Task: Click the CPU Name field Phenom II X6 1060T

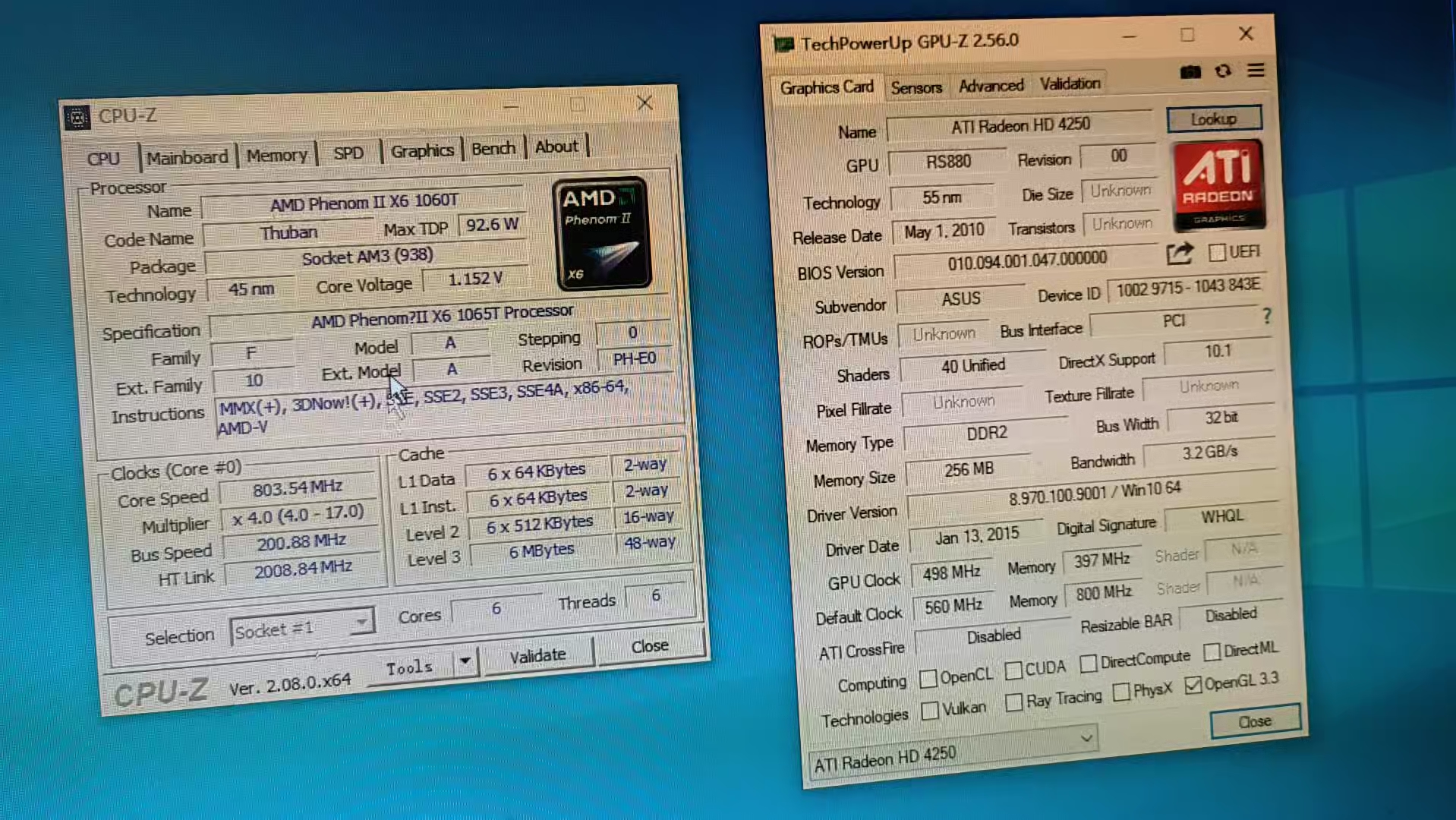Action: point(364,203)
